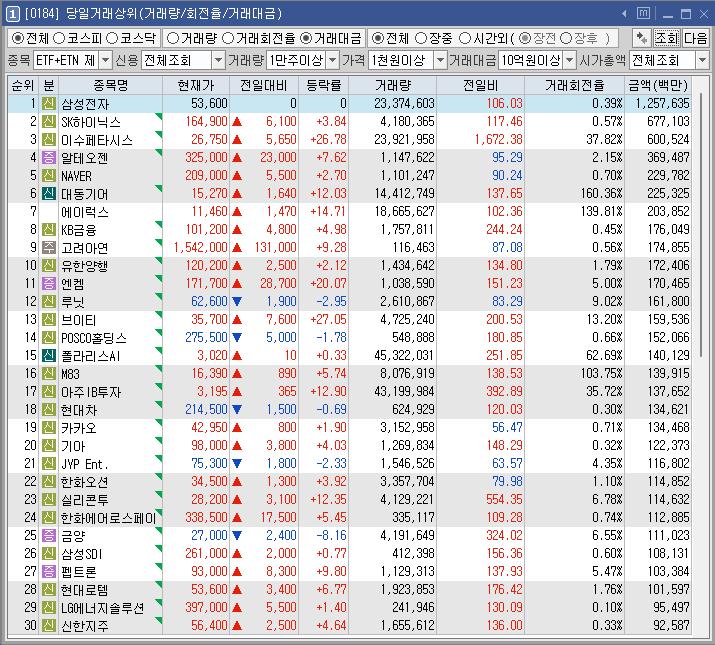Click the 신 badge icon for 삼성SDI
The height and width of the screenshot is (645, 715).
pos(49,553)
